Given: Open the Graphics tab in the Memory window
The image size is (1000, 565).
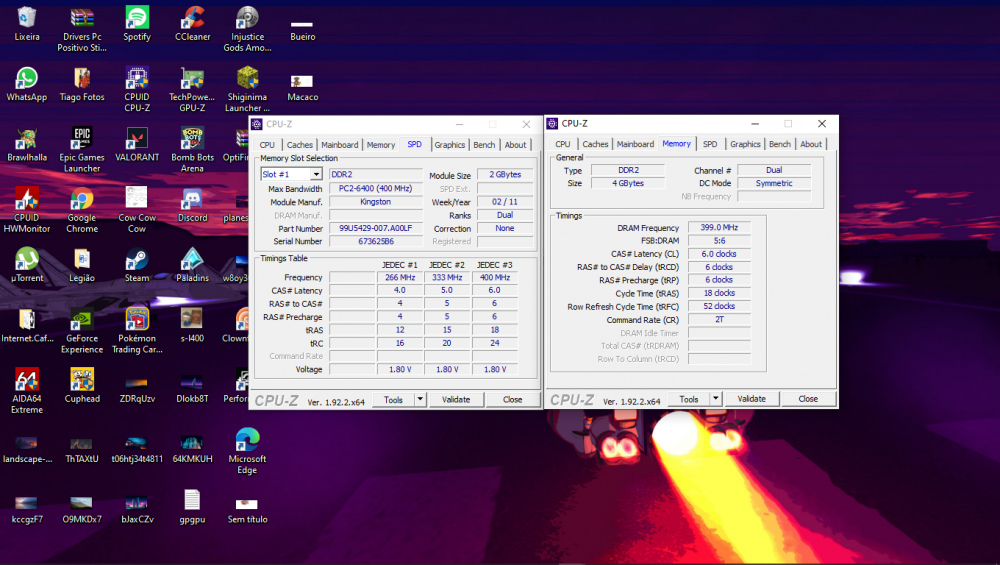Looking at the screenshot, I should [745, 144].
